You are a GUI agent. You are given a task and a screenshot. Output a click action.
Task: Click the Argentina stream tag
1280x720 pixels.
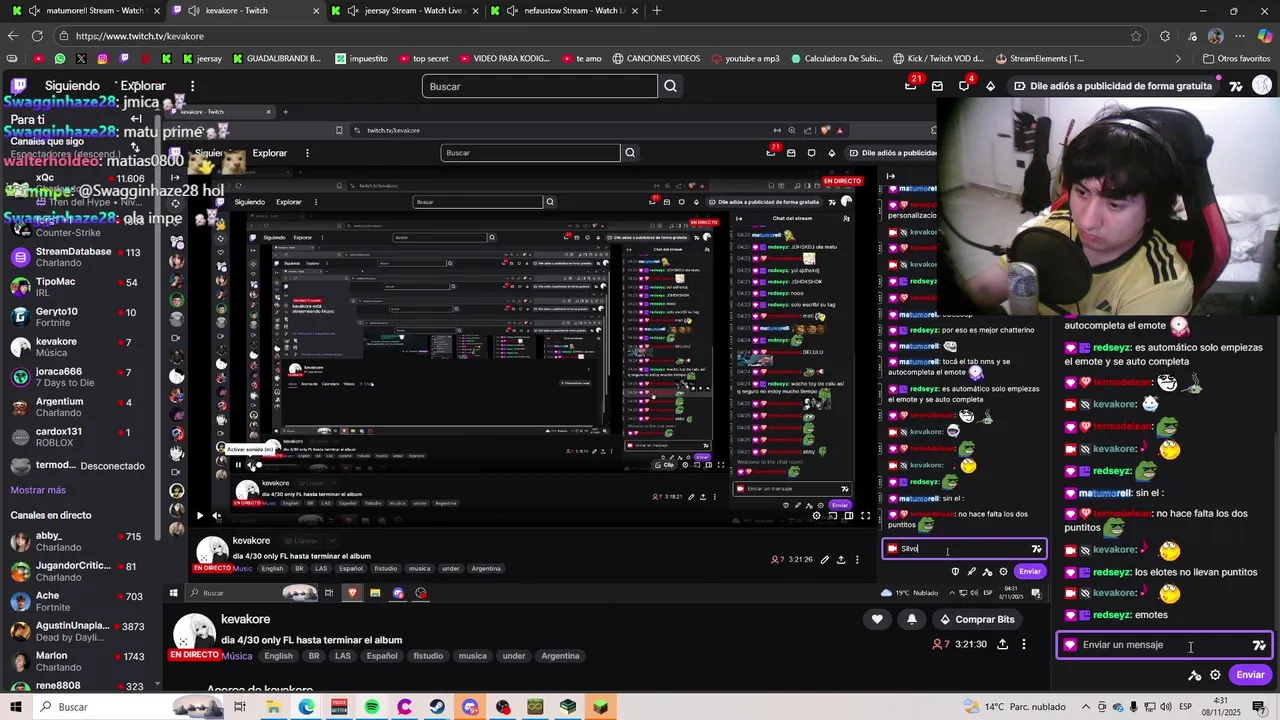[x=560, y=656]
